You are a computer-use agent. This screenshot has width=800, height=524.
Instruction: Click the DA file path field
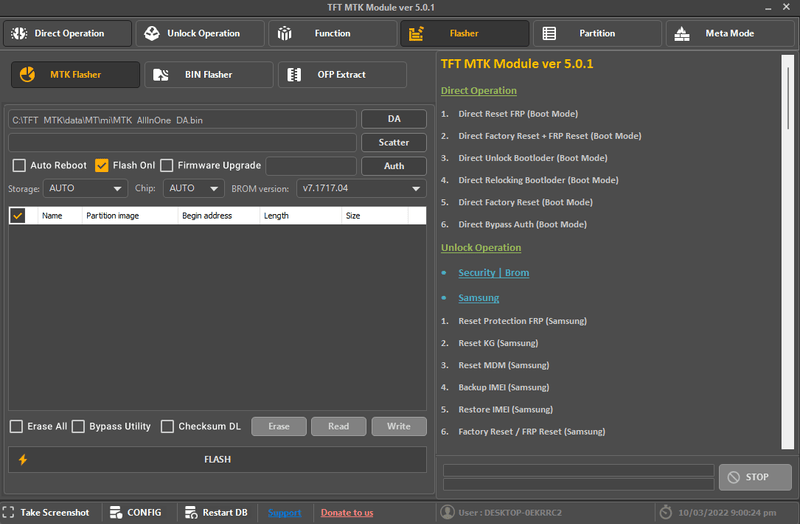pos(182,120)
